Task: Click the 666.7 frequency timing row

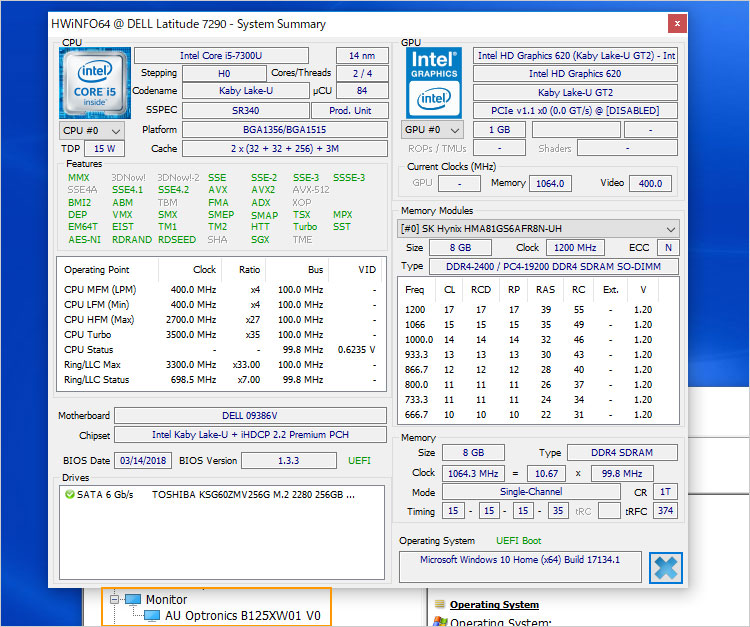Action: [538, 415]
